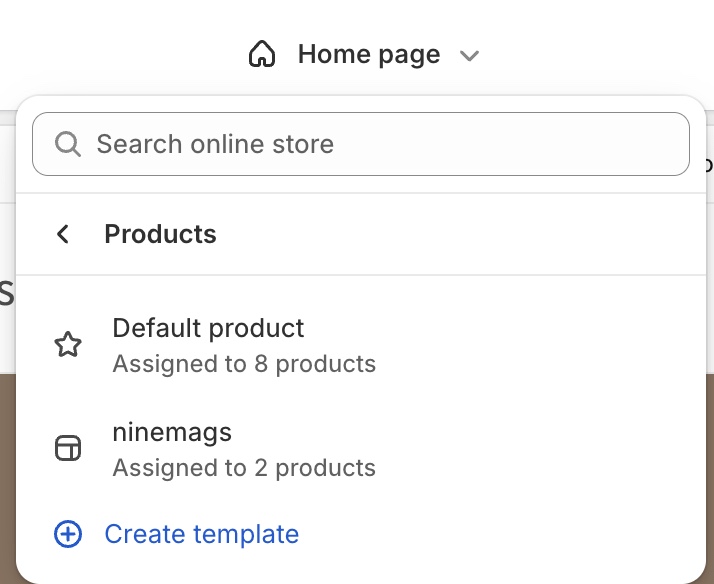This screenshot has height=584, width=714.
Task: Click the partially hidden letter at the left edge
Action: click(5, 294)
